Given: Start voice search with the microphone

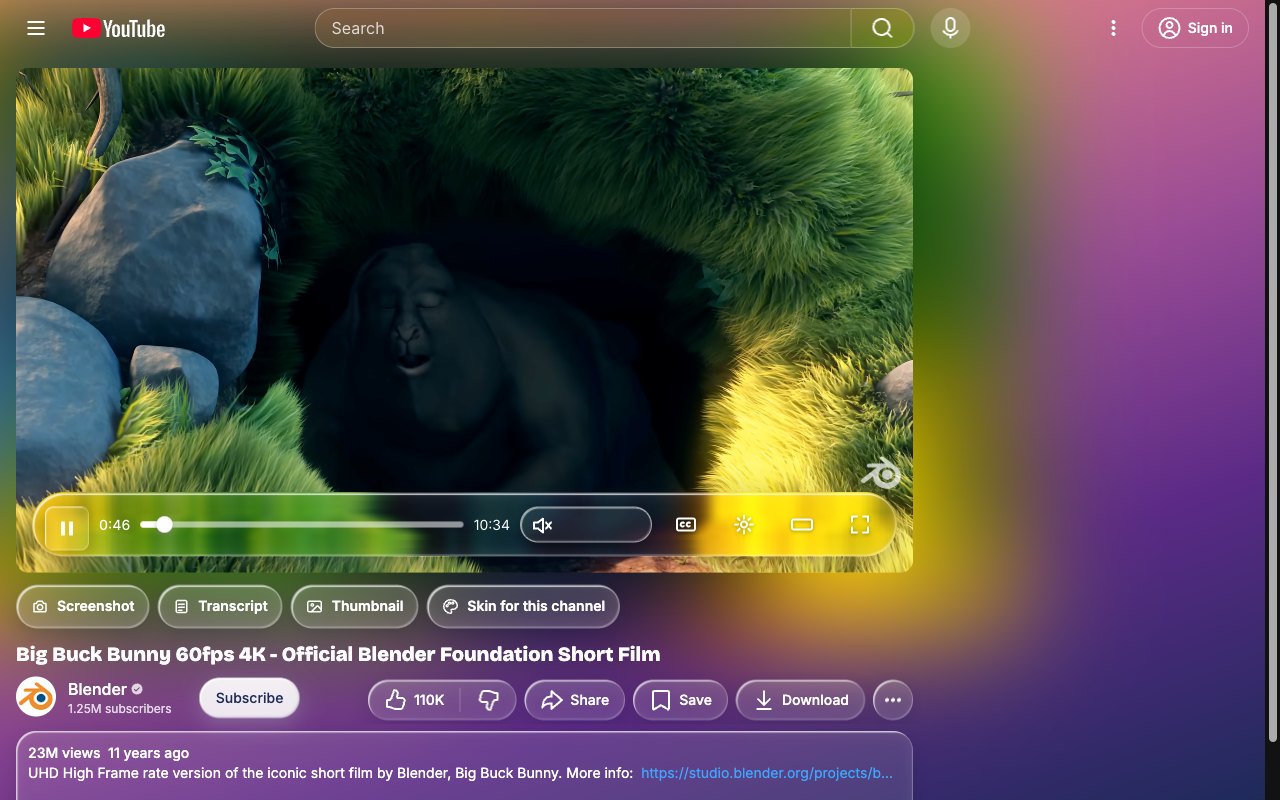Looking at the screenshot, I should point(950,28).
